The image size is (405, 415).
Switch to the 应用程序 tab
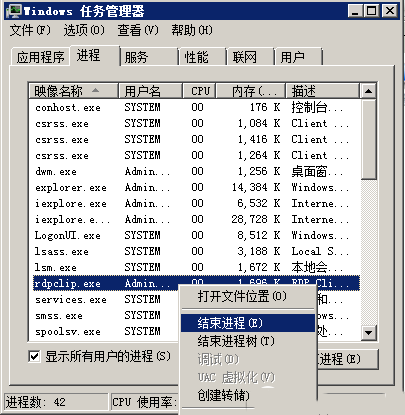click(40, 57)
